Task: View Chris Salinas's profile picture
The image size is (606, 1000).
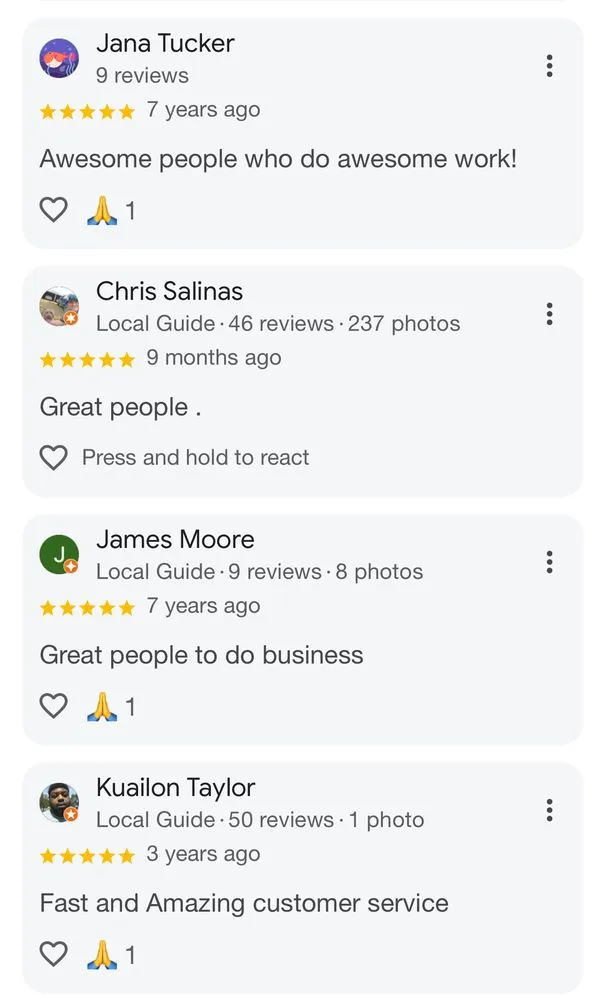Action: click(x=59, y=306)
